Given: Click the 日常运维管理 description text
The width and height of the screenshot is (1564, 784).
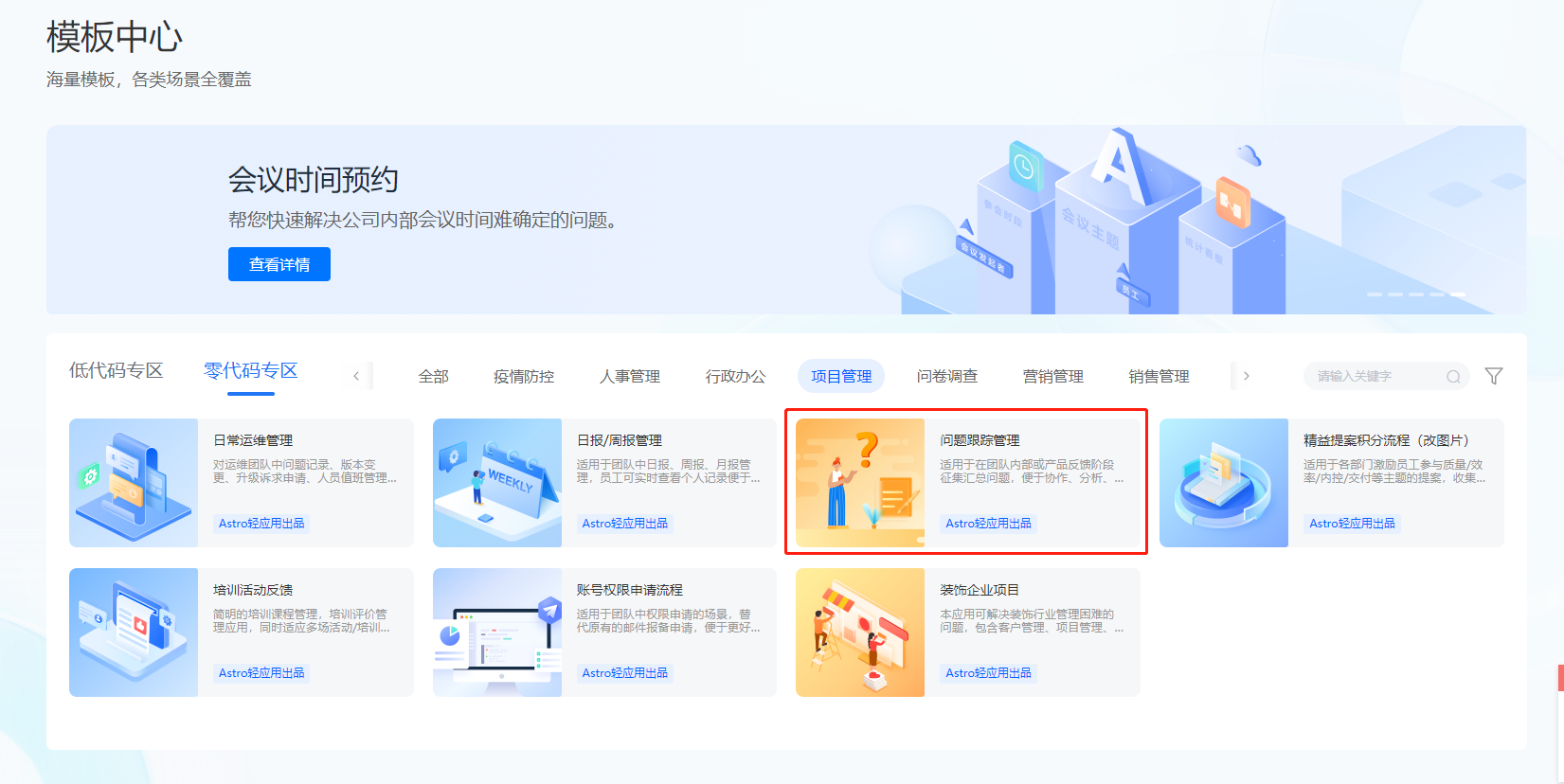Looking at the screenshot, I should click(305, 472).
